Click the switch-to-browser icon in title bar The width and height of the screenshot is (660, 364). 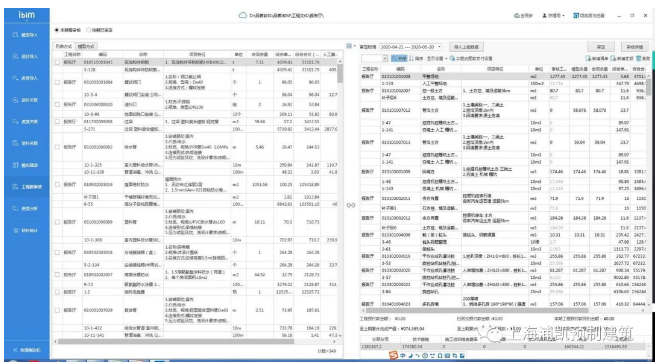coord(576,16)
